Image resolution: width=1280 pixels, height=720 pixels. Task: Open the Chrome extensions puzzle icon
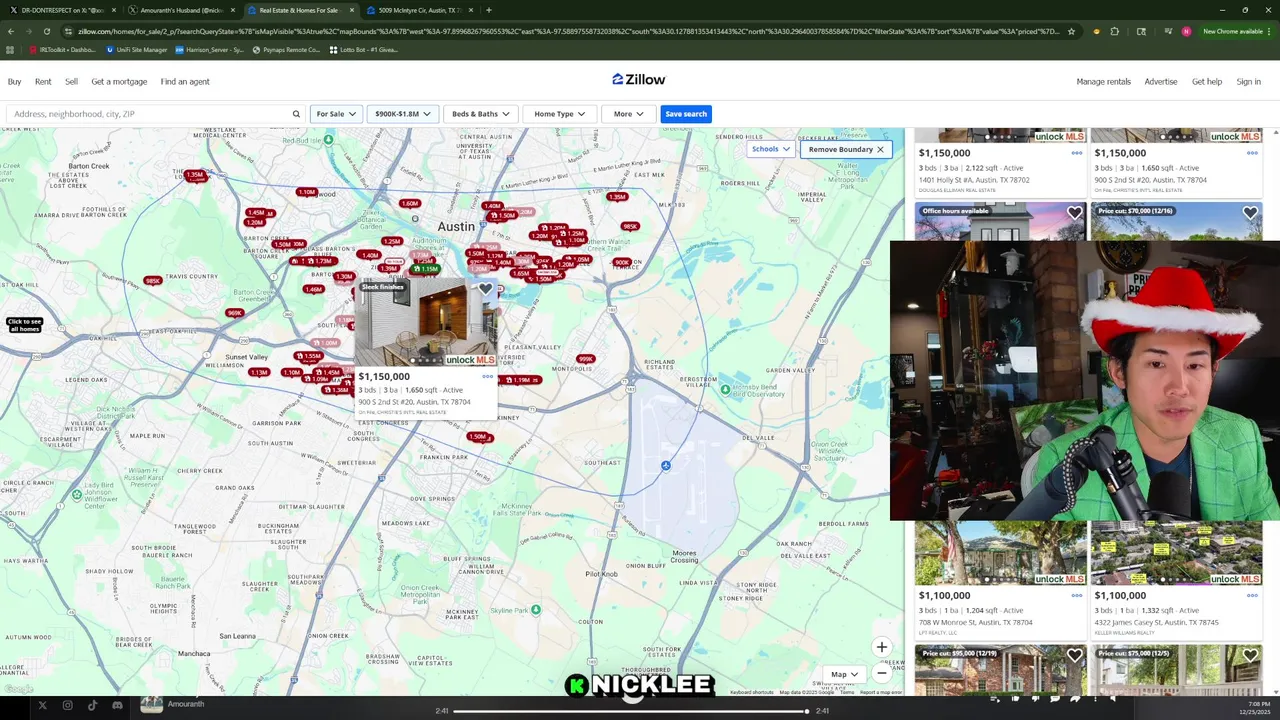[x=1114, y=31]
